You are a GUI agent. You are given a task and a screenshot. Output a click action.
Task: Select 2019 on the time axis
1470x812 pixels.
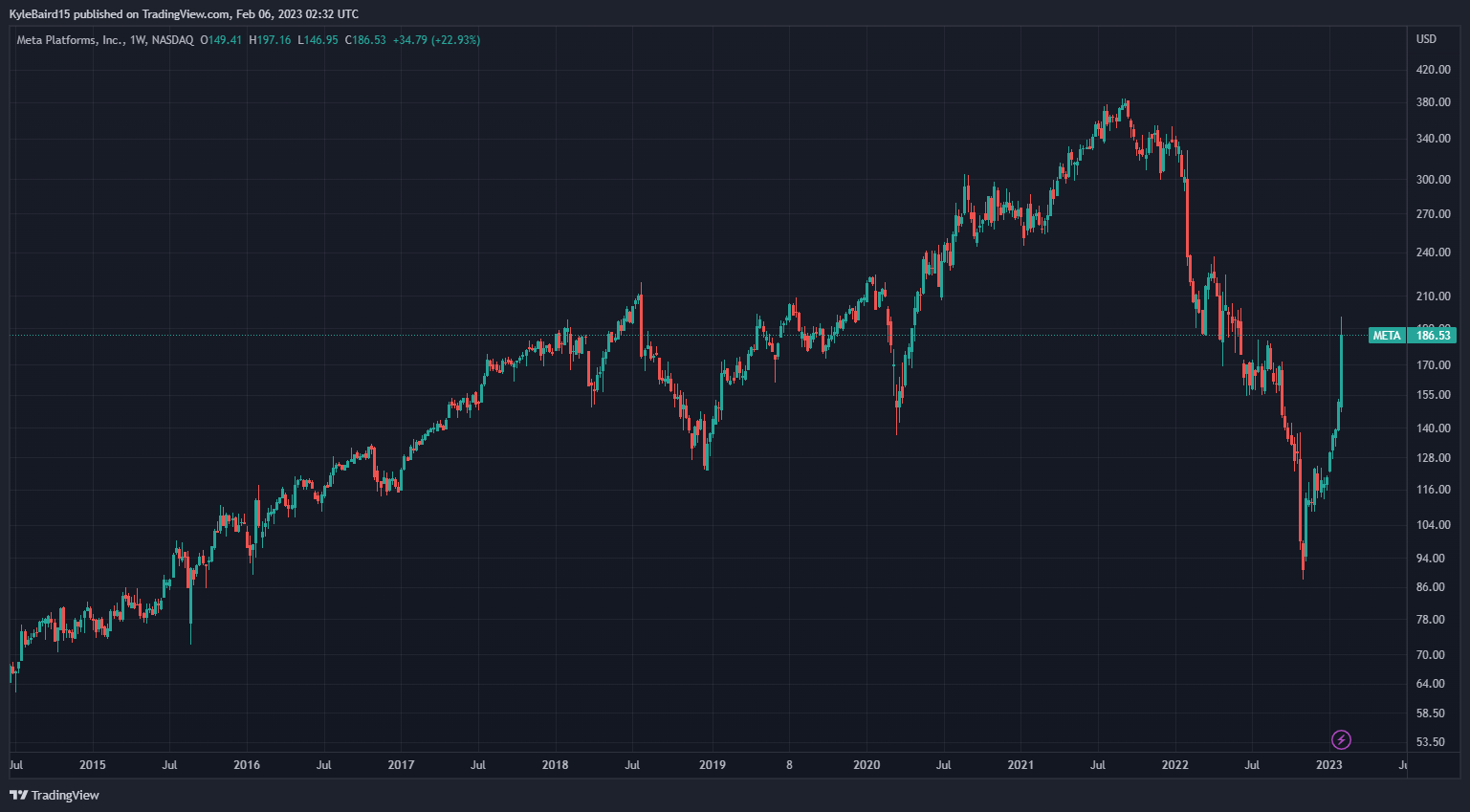713,765
